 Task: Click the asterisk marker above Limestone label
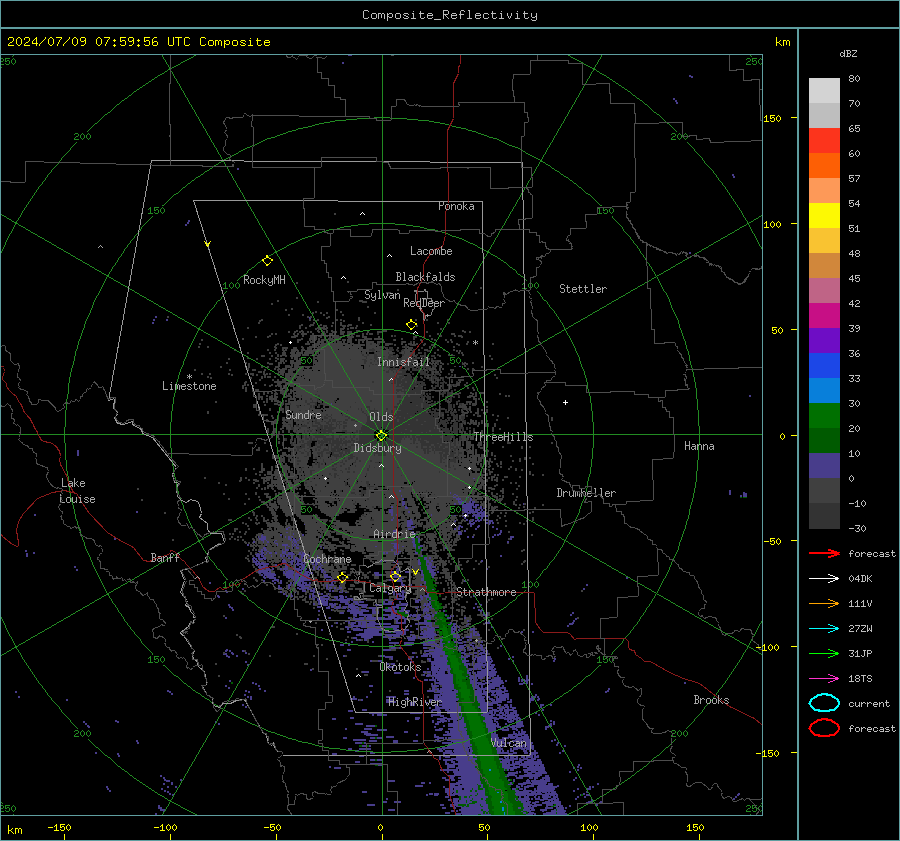[x=189, y=377]
